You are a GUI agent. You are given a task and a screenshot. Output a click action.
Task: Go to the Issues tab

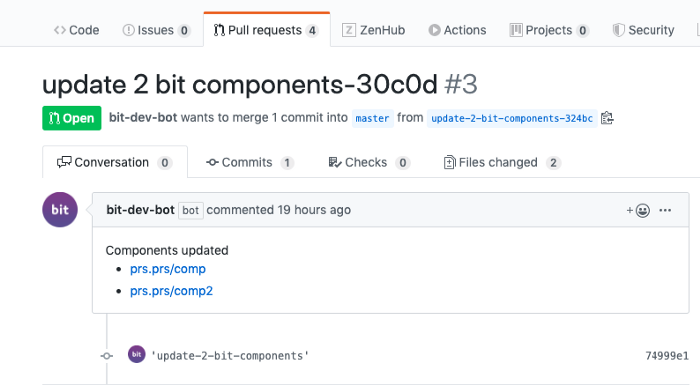pos(157,30)
